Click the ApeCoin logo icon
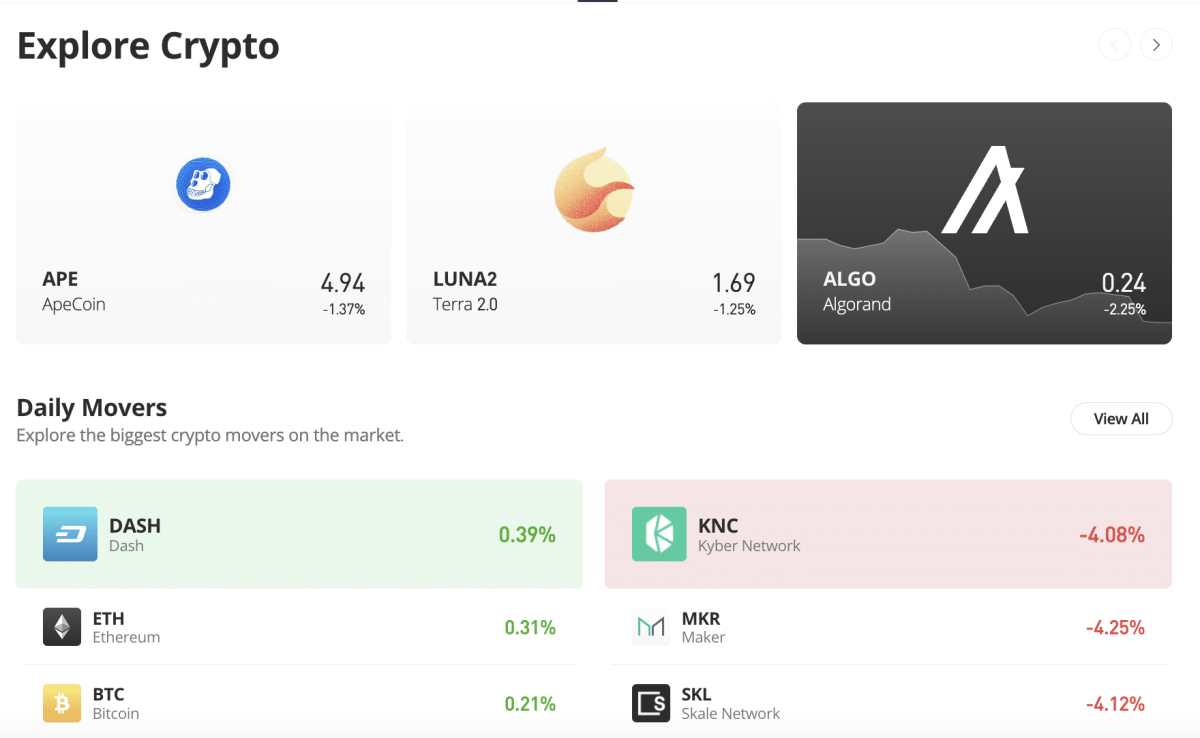 203,184
